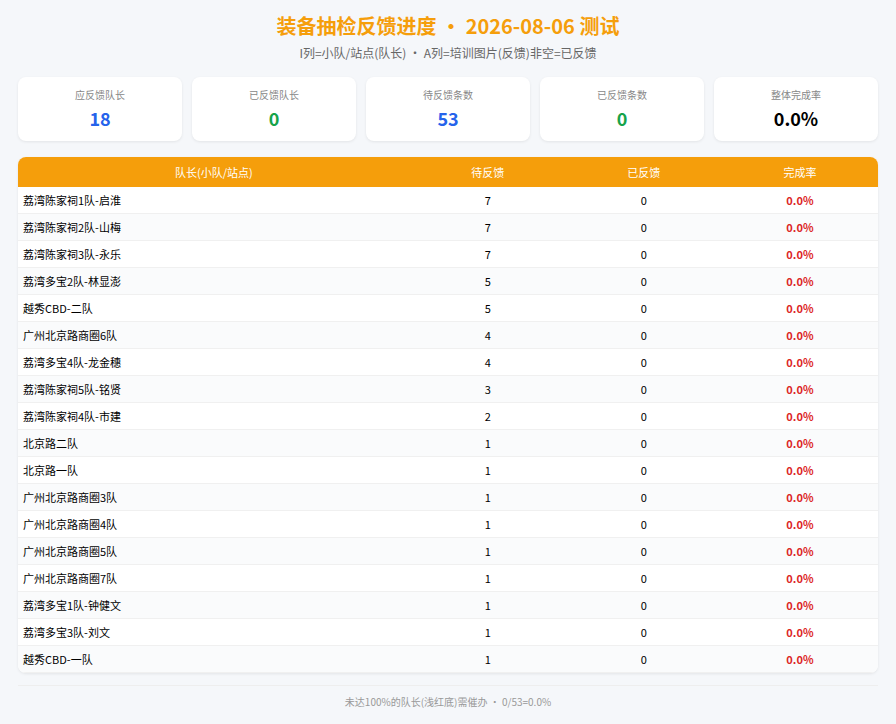Select row 广州北京路商圈5队
Screen dimensions: 896x724
(448, 551)
